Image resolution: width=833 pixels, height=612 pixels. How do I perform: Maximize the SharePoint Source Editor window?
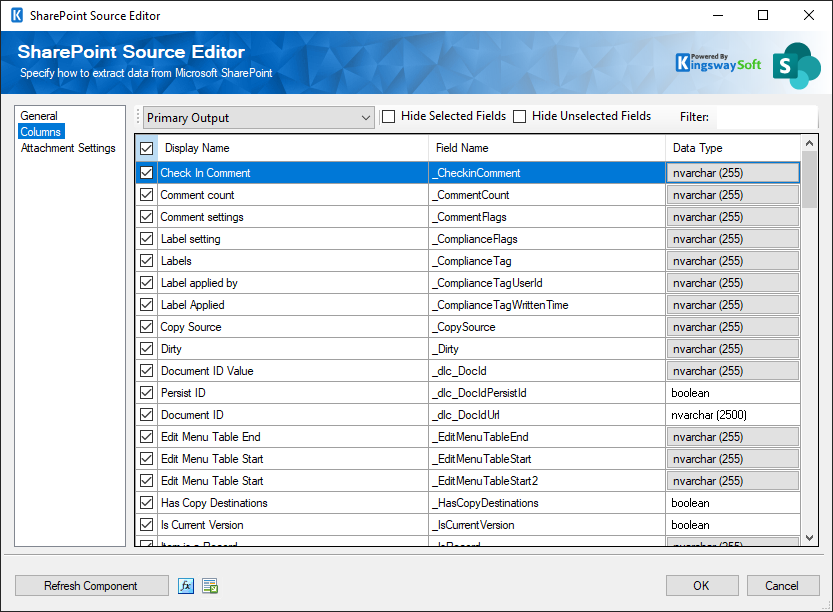click(x=763, y=15)
